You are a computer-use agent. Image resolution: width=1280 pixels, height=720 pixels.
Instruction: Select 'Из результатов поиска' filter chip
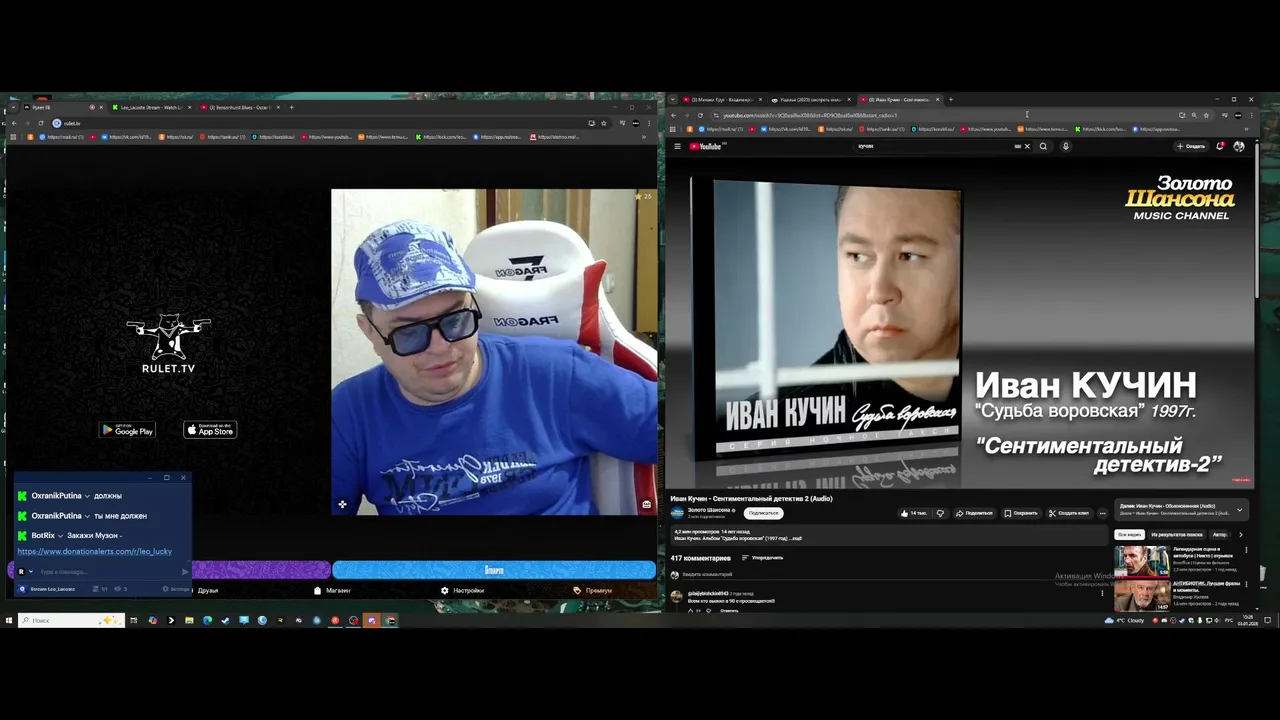coord(1176,535)
